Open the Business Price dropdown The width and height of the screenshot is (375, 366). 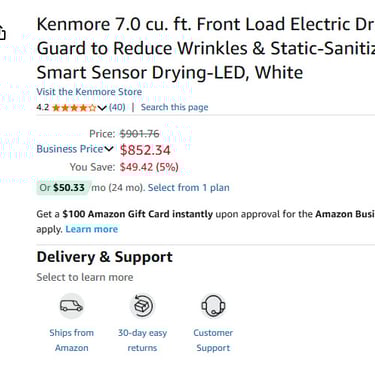point(75,149)
